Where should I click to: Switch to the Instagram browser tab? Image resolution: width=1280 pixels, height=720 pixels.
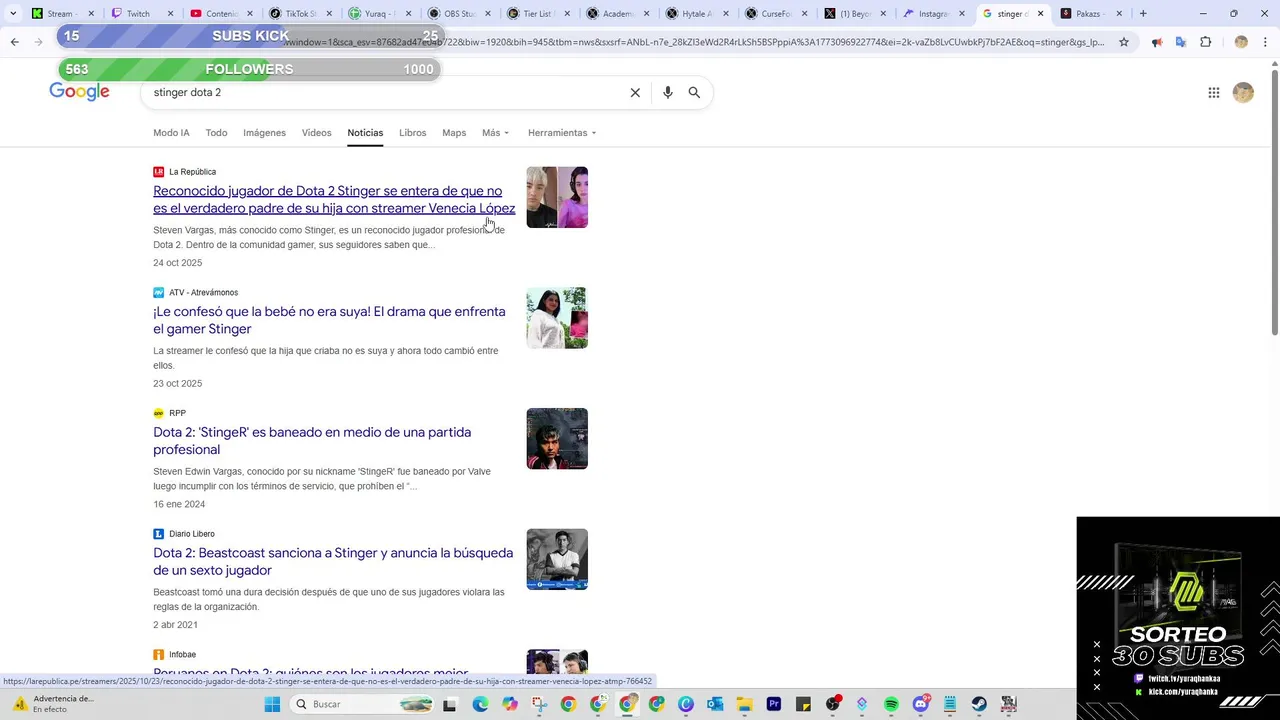coord(934,14)
